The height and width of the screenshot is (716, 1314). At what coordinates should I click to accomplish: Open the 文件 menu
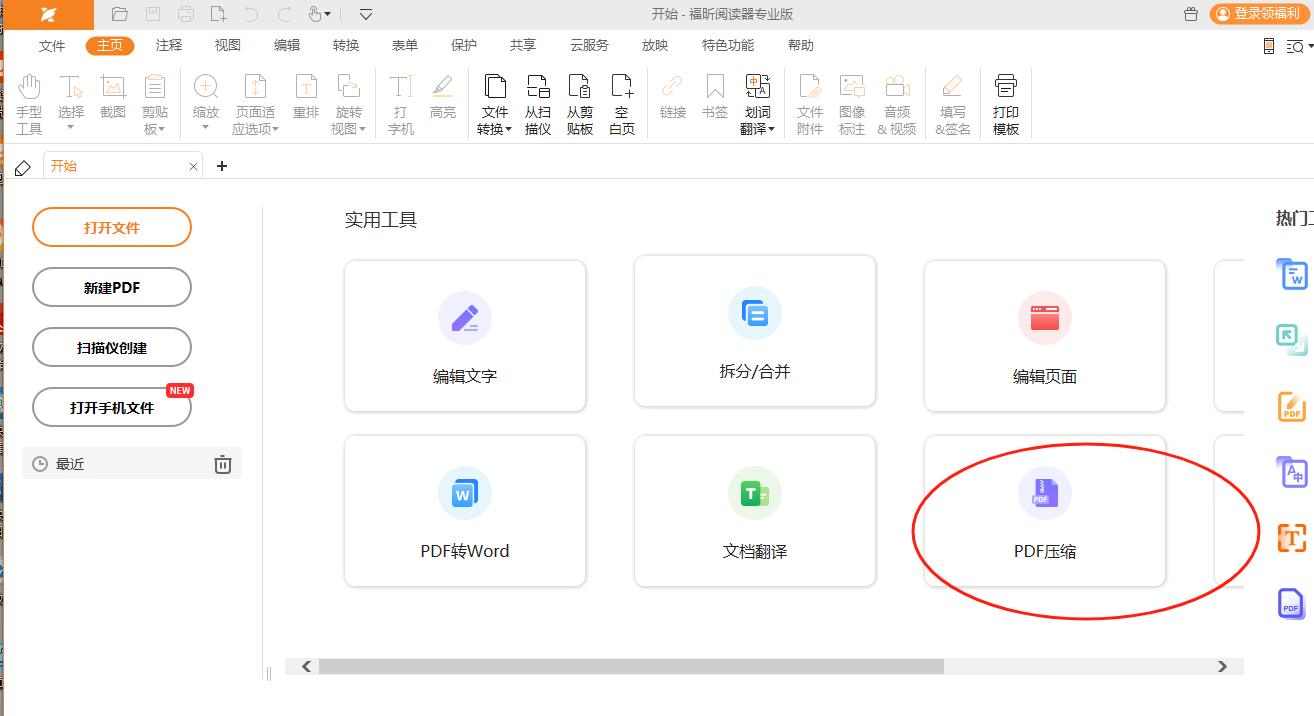click(x=52, y=45)
